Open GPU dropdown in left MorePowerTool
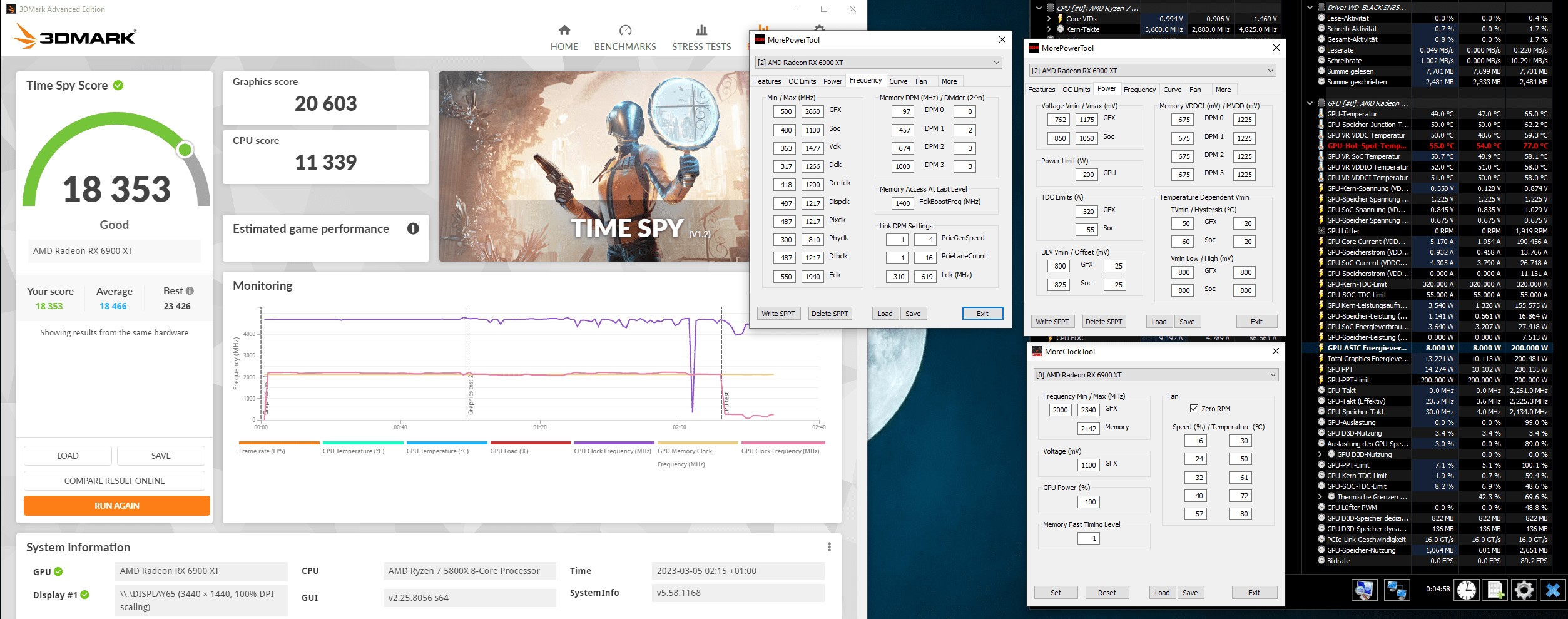The image size is (1568, 619). 996,62
